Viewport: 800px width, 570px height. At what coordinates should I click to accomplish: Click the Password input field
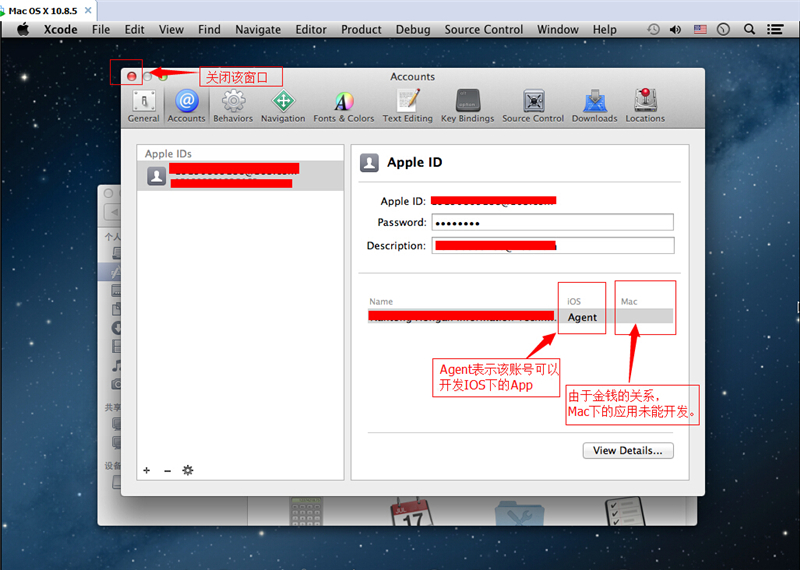[553, 222]
